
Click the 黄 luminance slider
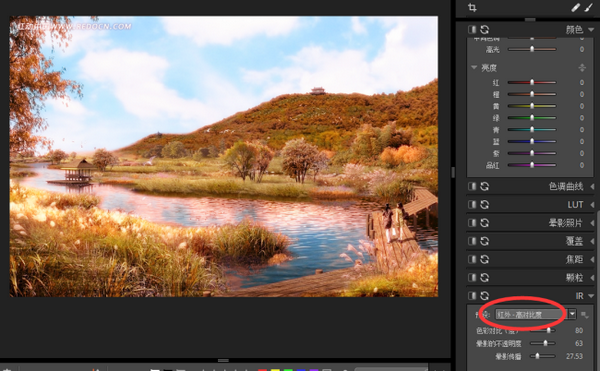pos(532,106)
